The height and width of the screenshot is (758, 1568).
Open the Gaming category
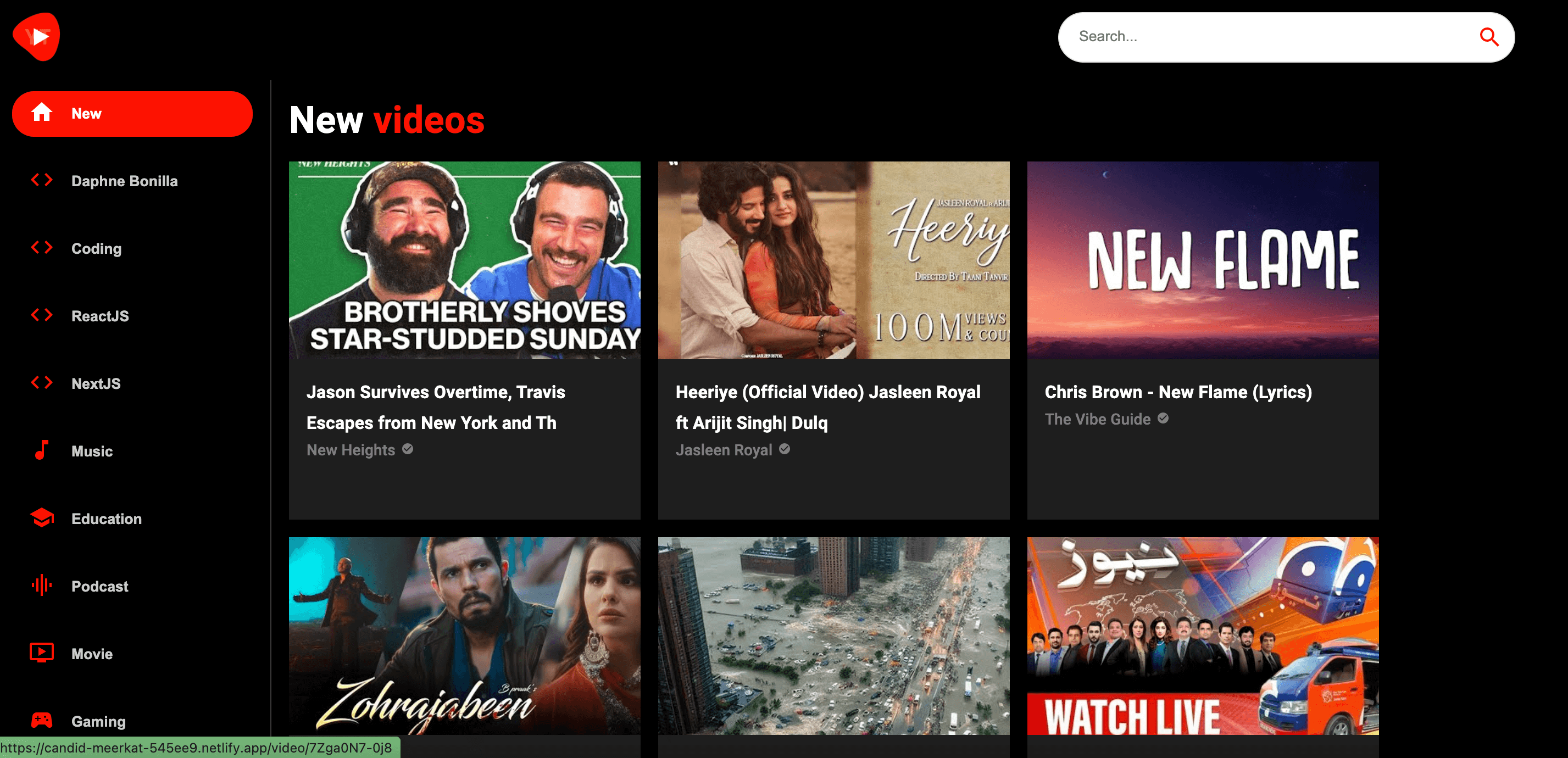click(x=132, y=721)
